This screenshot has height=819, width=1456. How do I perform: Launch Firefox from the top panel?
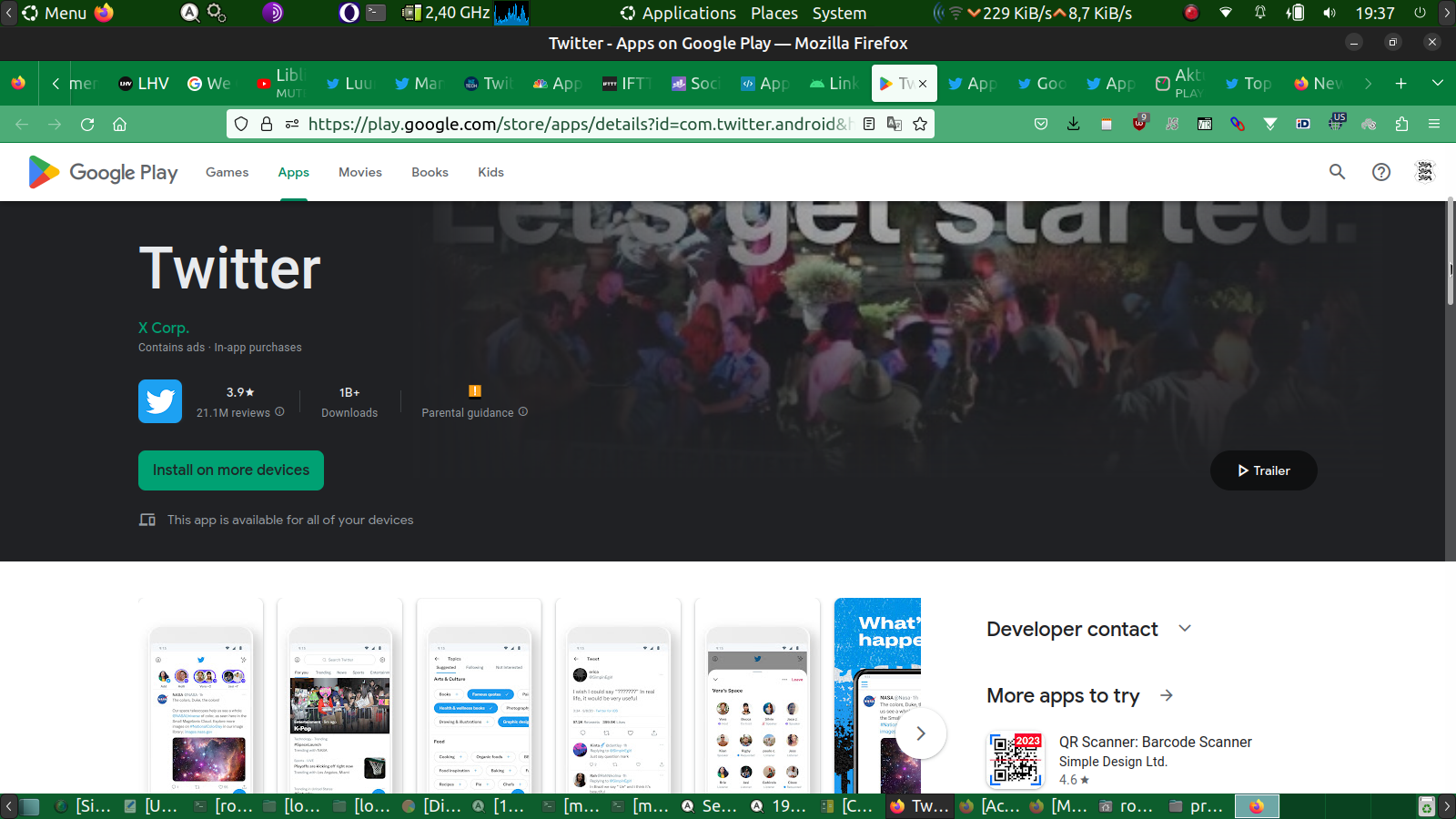pos(105,13)
